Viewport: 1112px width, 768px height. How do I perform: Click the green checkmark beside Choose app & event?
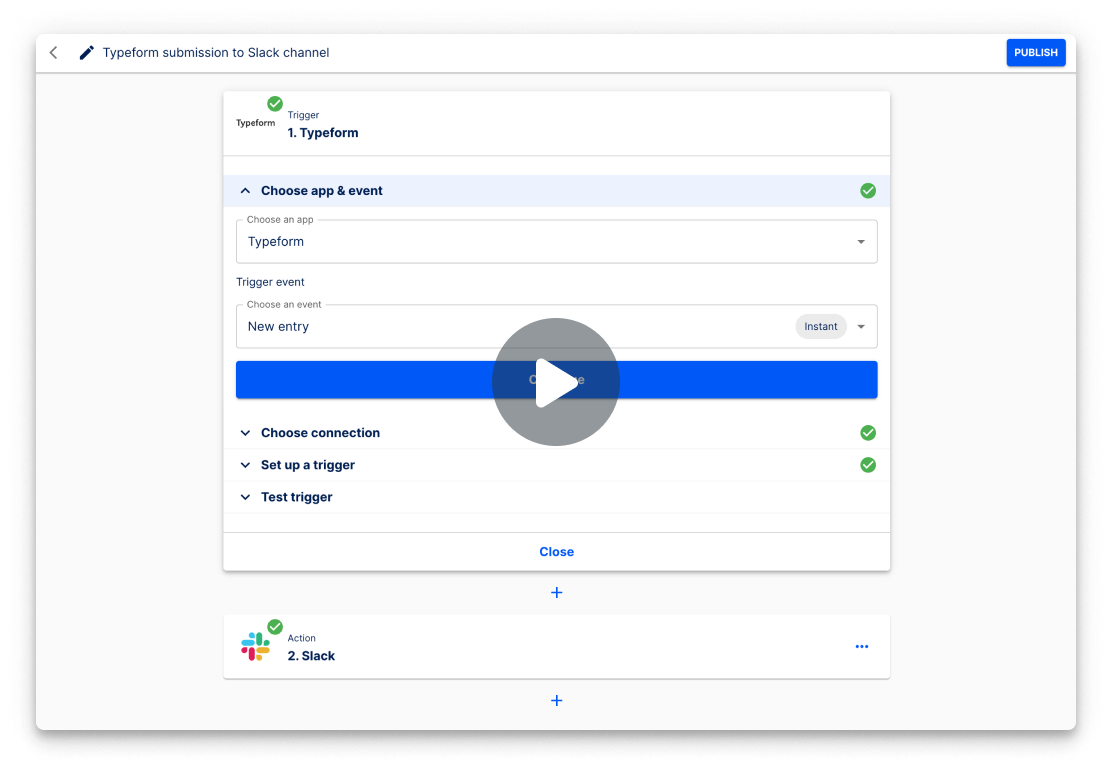pyautogui.click(x=868, y=190)
